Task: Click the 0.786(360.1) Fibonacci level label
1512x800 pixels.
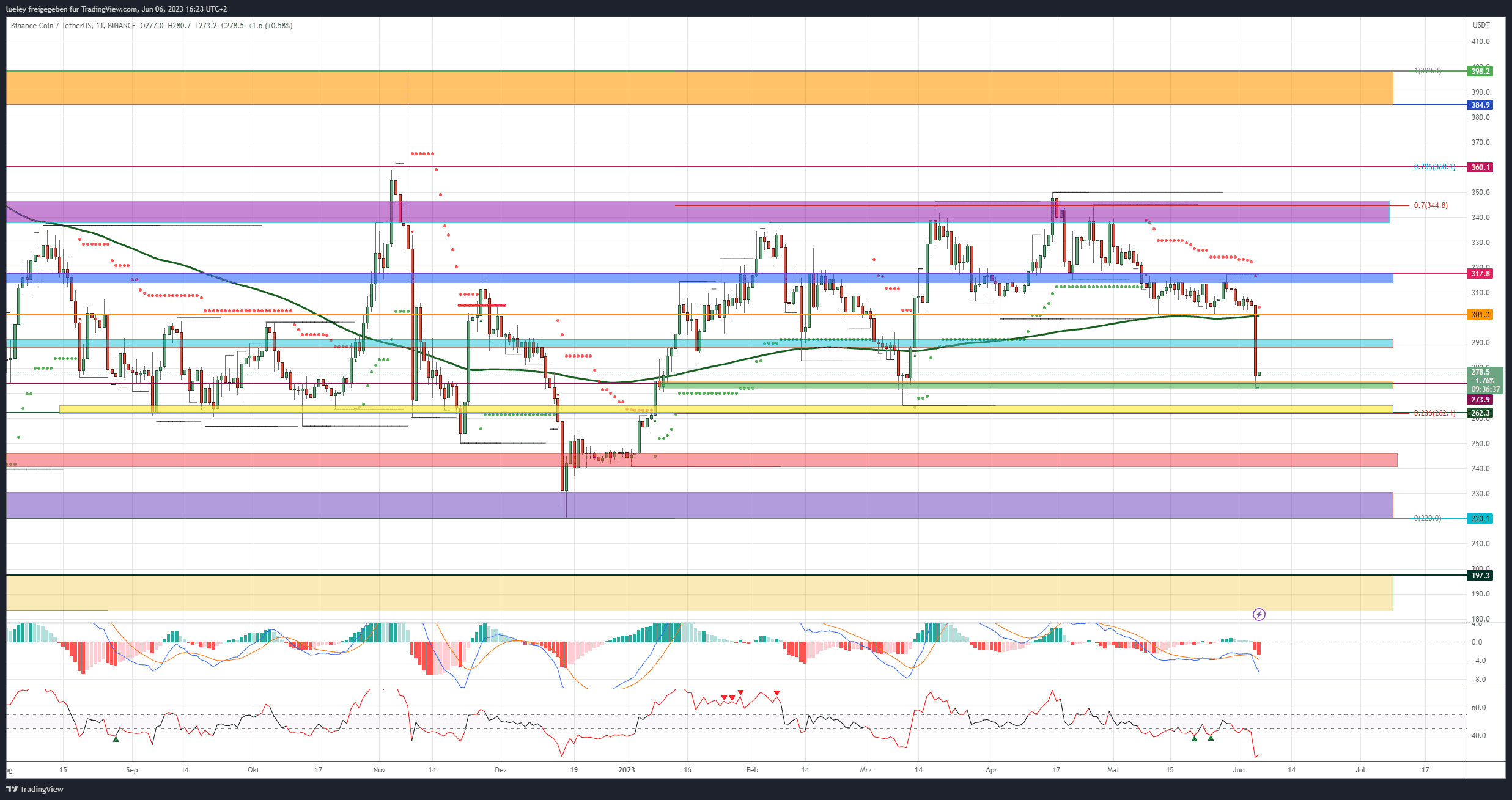Action: pos(1434,167)
